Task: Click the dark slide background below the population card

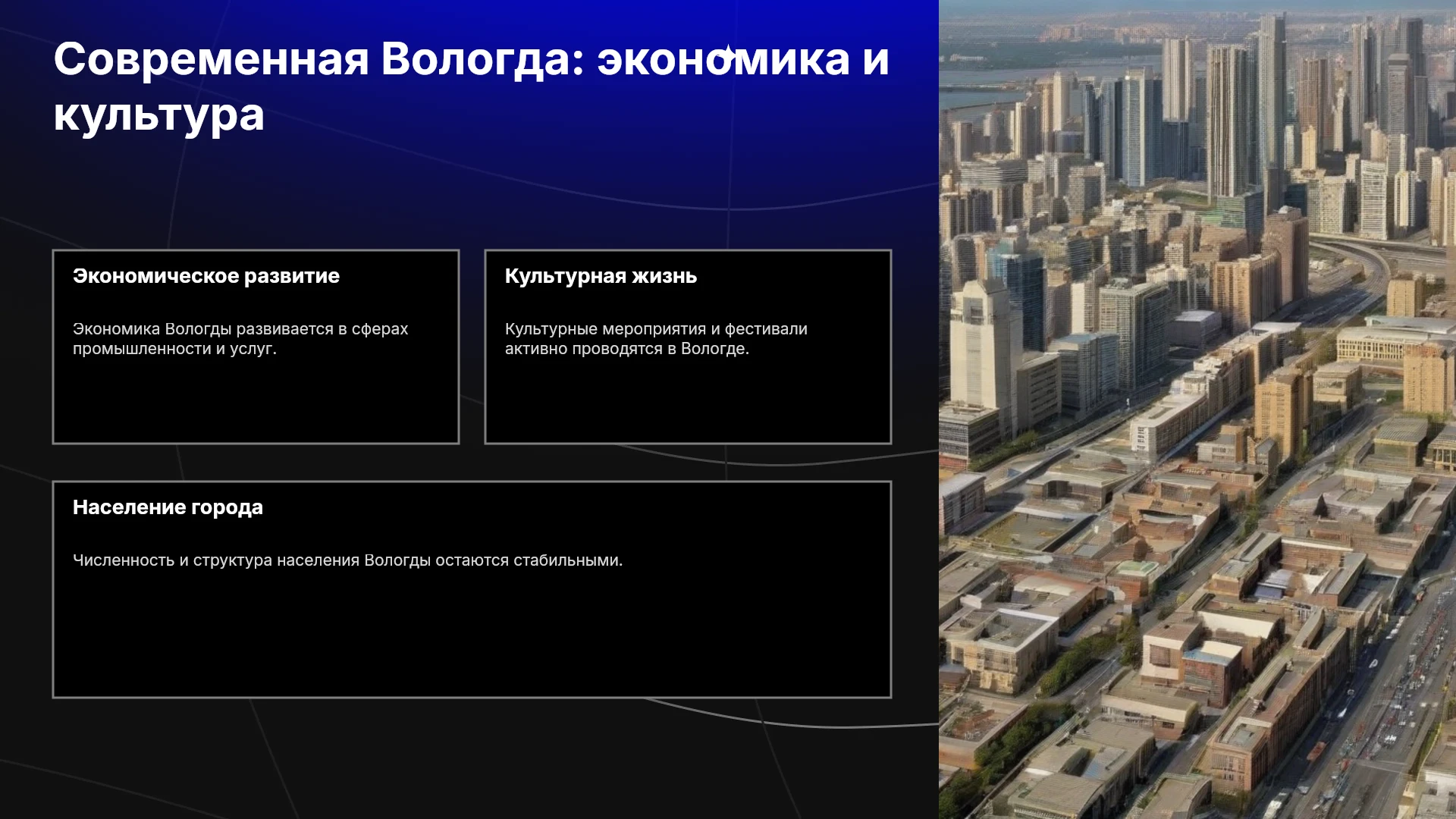Action: pos(470,758)
